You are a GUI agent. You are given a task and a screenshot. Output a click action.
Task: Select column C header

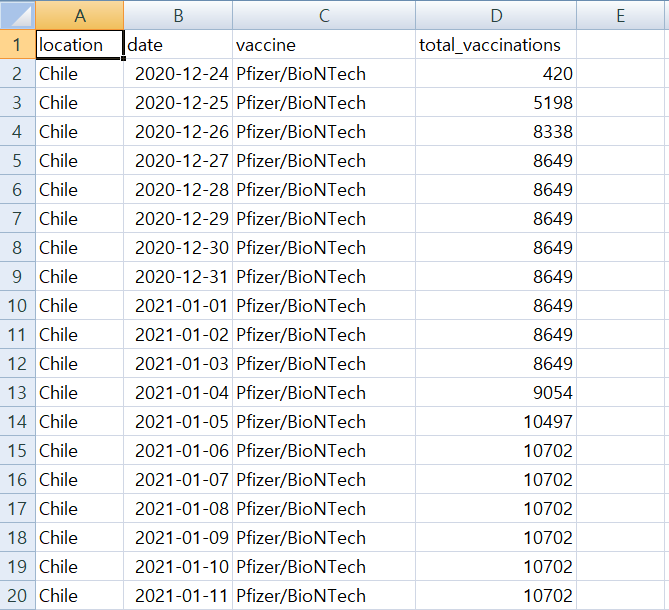tap(324, 15)
